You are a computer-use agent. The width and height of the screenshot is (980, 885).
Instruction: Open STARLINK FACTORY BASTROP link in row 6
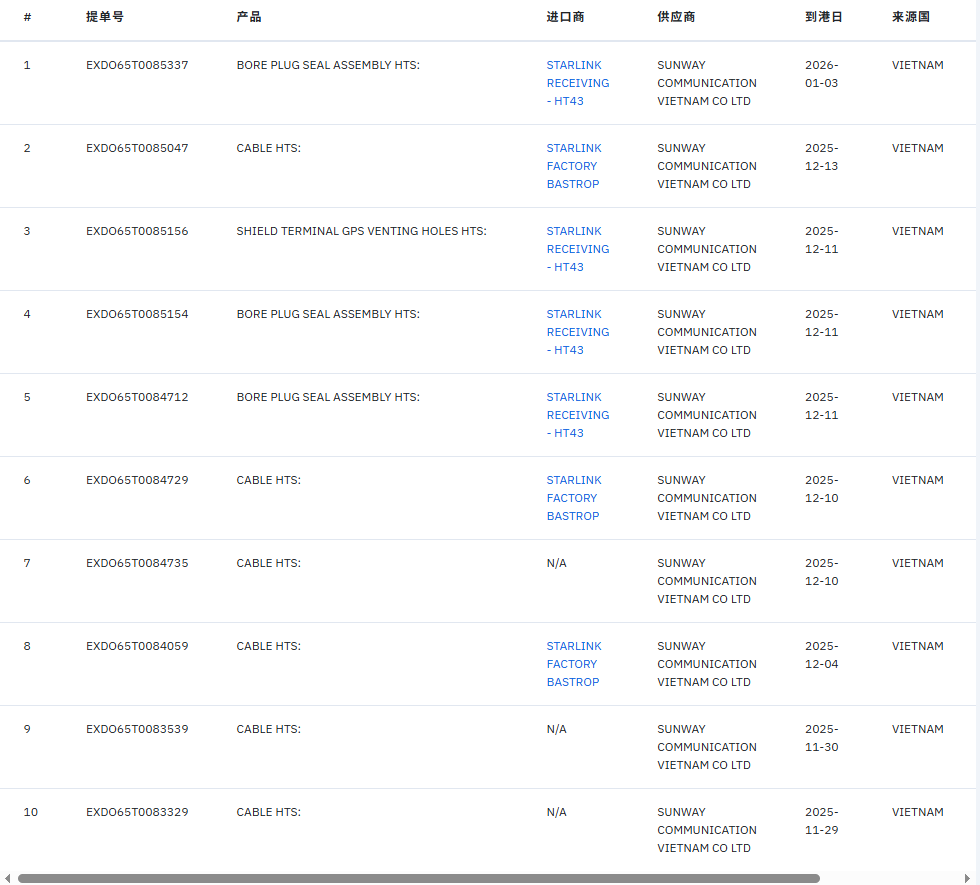pos(574,498)
